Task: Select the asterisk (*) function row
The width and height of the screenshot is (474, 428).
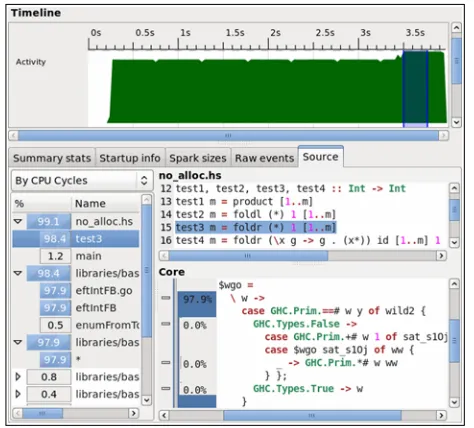Action: pos(76,360)
